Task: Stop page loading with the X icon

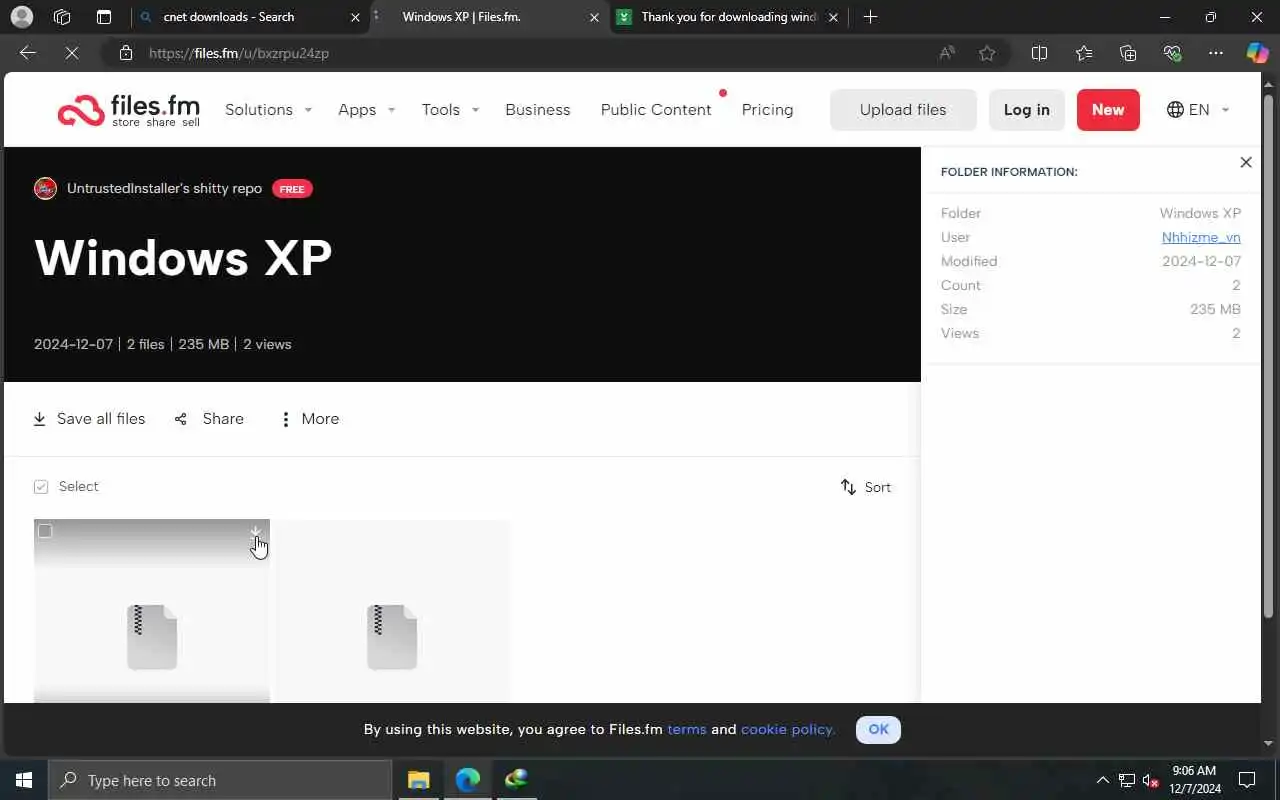Action: click(x=72, y=53)
